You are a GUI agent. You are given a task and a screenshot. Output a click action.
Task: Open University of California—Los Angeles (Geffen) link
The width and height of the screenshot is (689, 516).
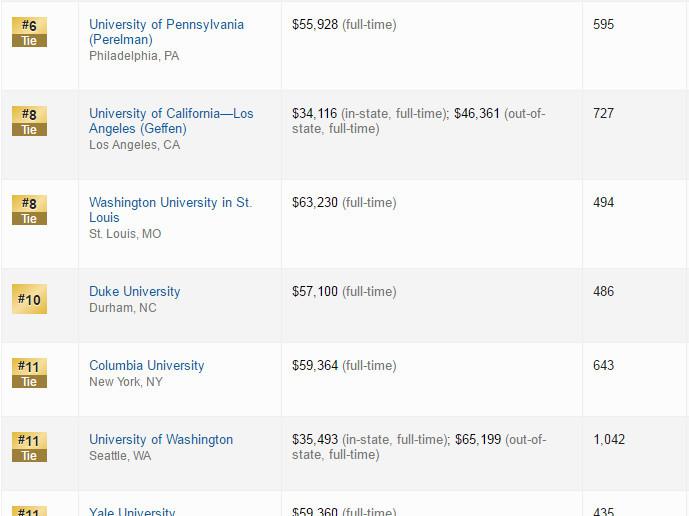click(171, 121)
